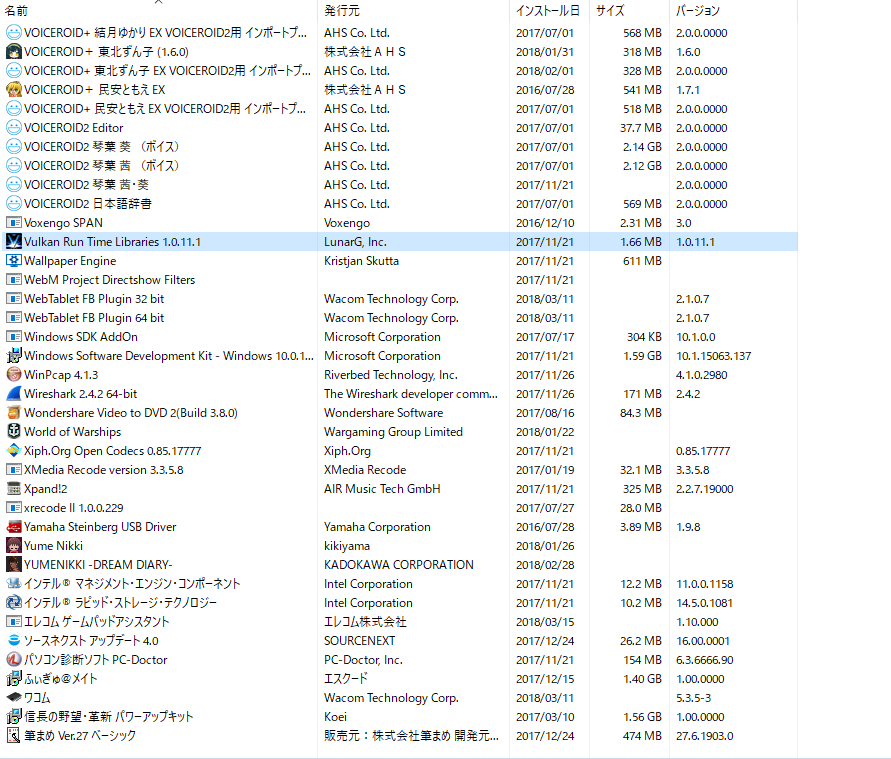Screen dimensions: 891x759
Task: Click publisher kikiyama
Action: [347, 546]
